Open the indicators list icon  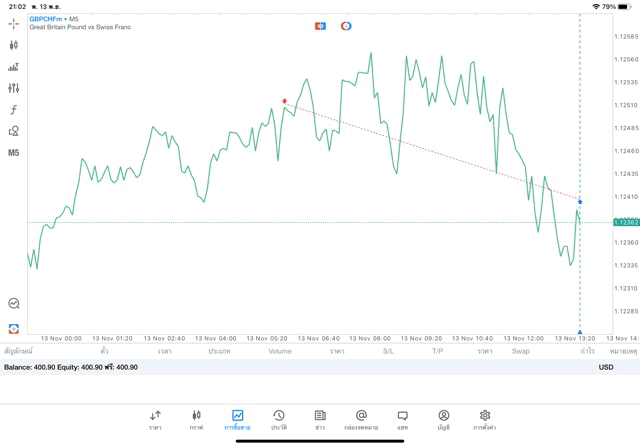pos(14,67)
